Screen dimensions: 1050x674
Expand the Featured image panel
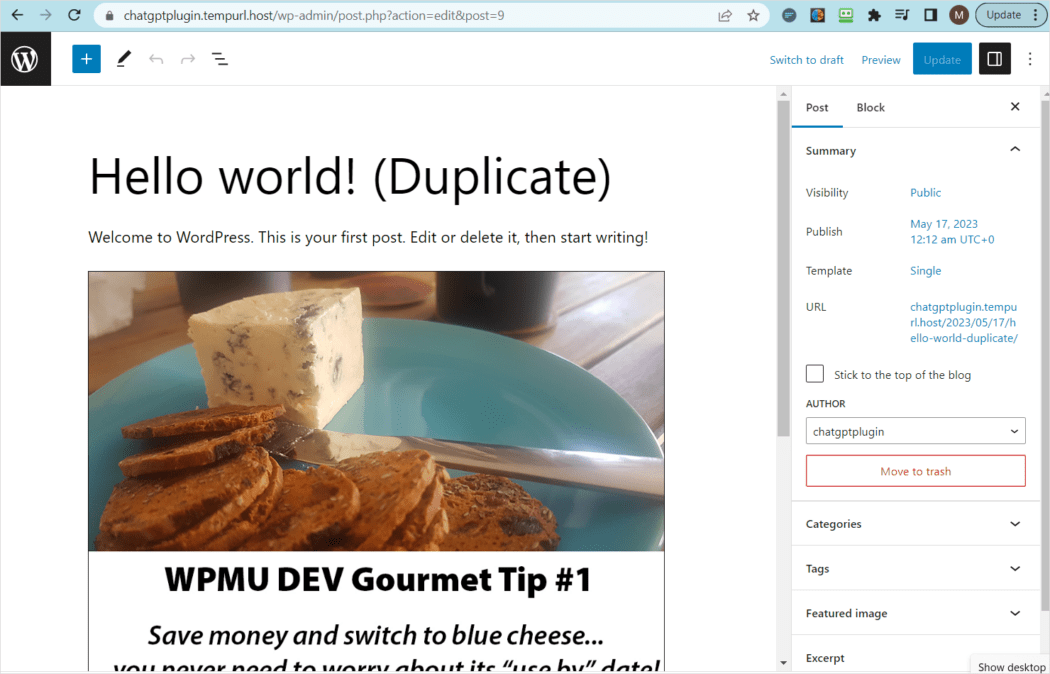tap(915, 613)
